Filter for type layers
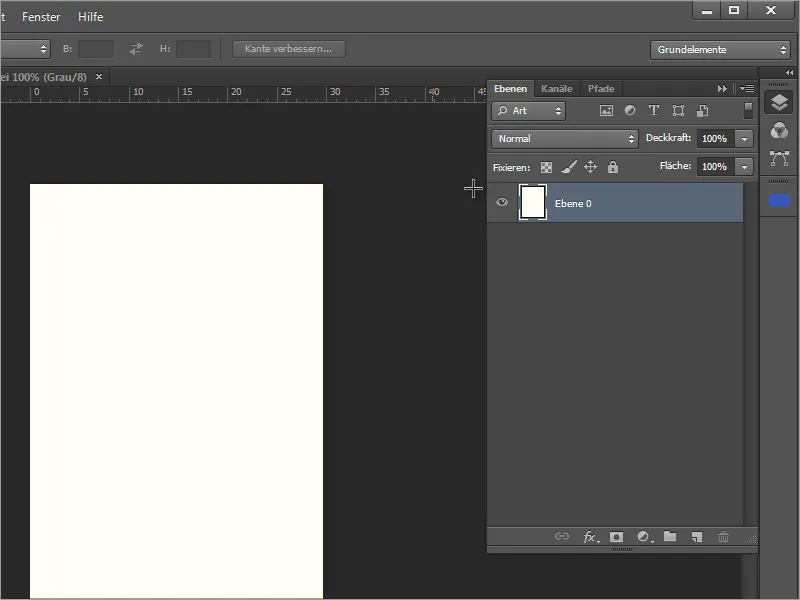Screen dimensions: 800x600 pyautogui.click(x=653, y=111)
